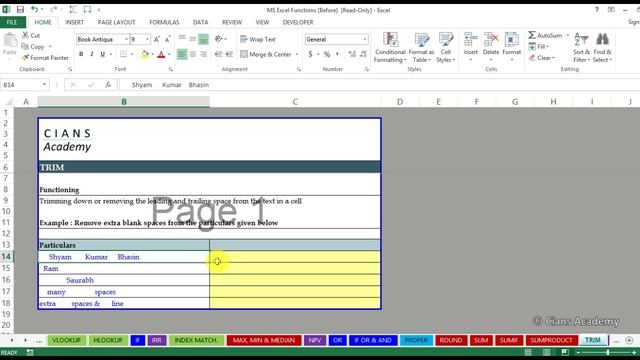Apply the red Font Color A icon
The image size is (640, 360).
click(x=161, y=54)
